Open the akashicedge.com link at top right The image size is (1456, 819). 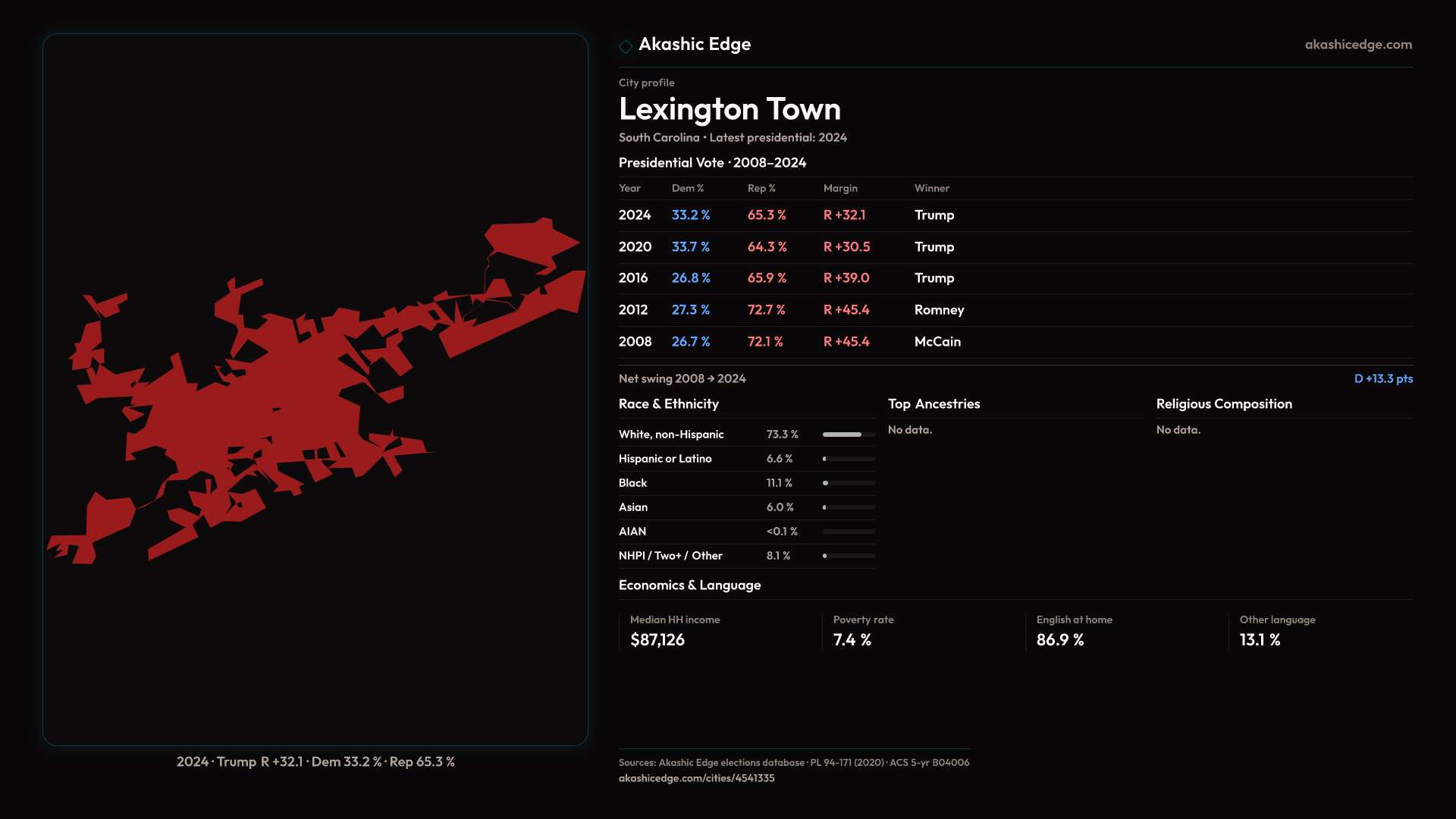coord(1357,45)
